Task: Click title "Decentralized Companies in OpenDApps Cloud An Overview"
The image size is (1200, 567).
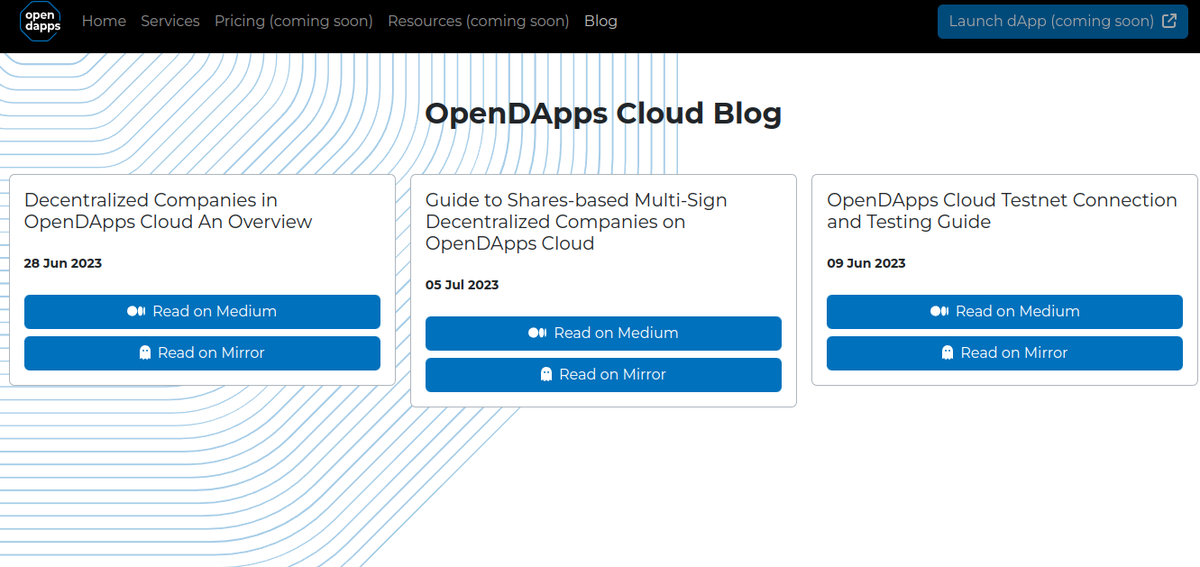Action: pos(168,211)
